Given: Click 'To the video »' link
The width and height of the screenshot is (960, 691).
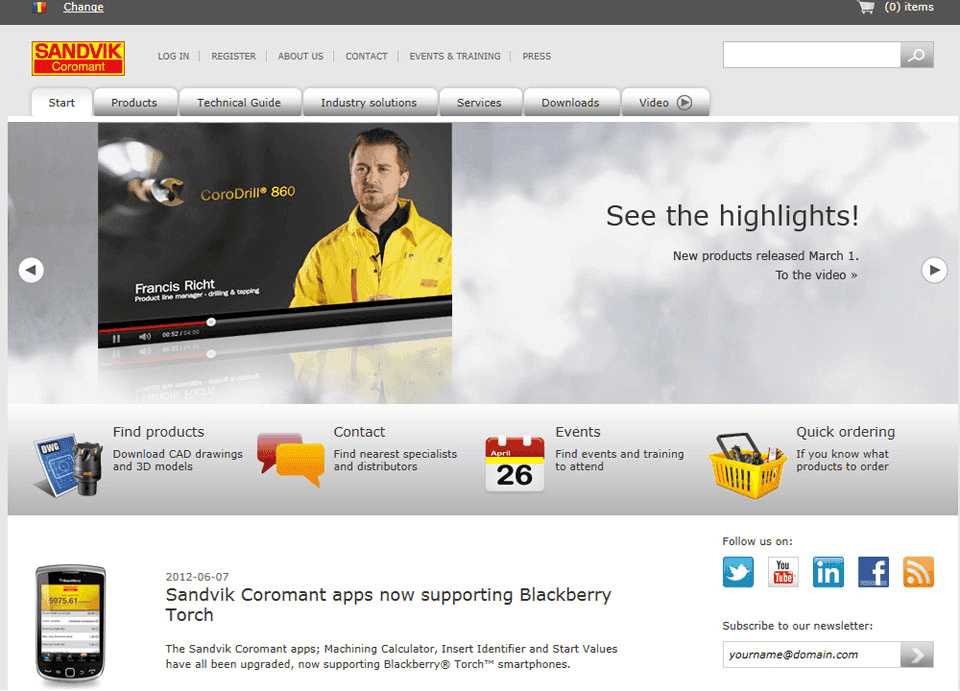Looking at the screenshot, I should (816, 275).
